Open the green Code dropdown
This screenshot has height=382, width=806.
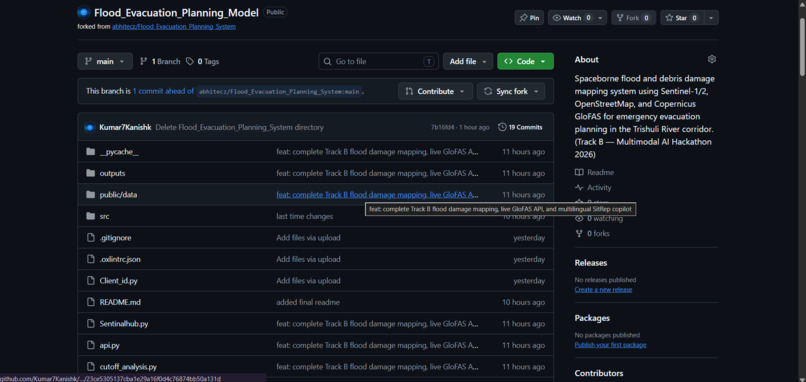click(525, 62)
